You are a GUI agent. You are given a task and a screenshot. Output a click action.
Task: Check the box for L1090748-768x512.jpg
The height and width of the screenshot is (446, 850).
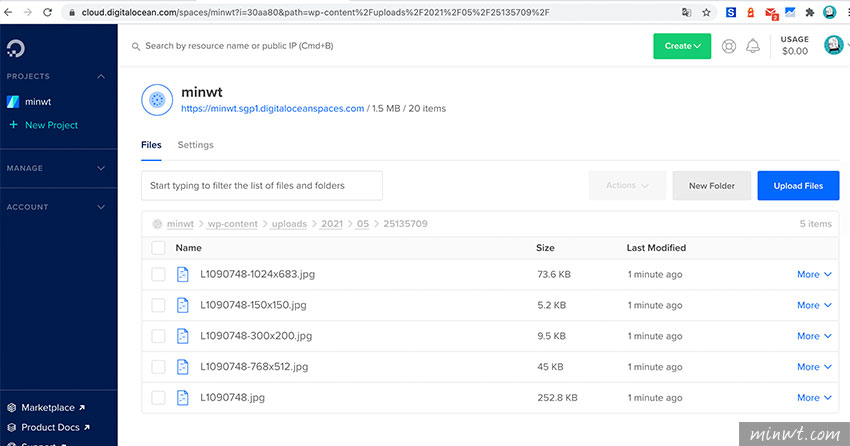[x=158, y=367]
